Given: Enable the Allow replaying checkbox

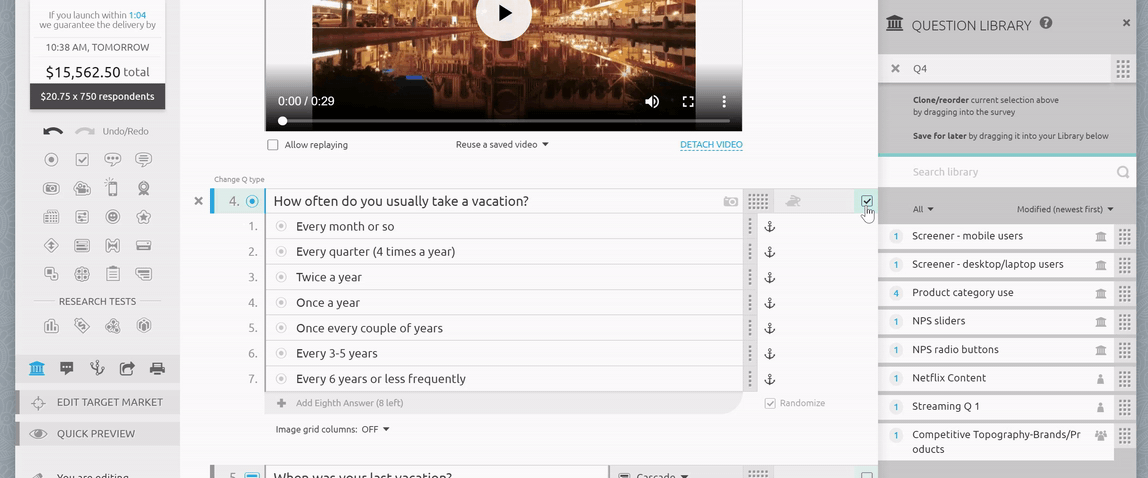Looking at the screenshot, I should click(x=273, y=145).
